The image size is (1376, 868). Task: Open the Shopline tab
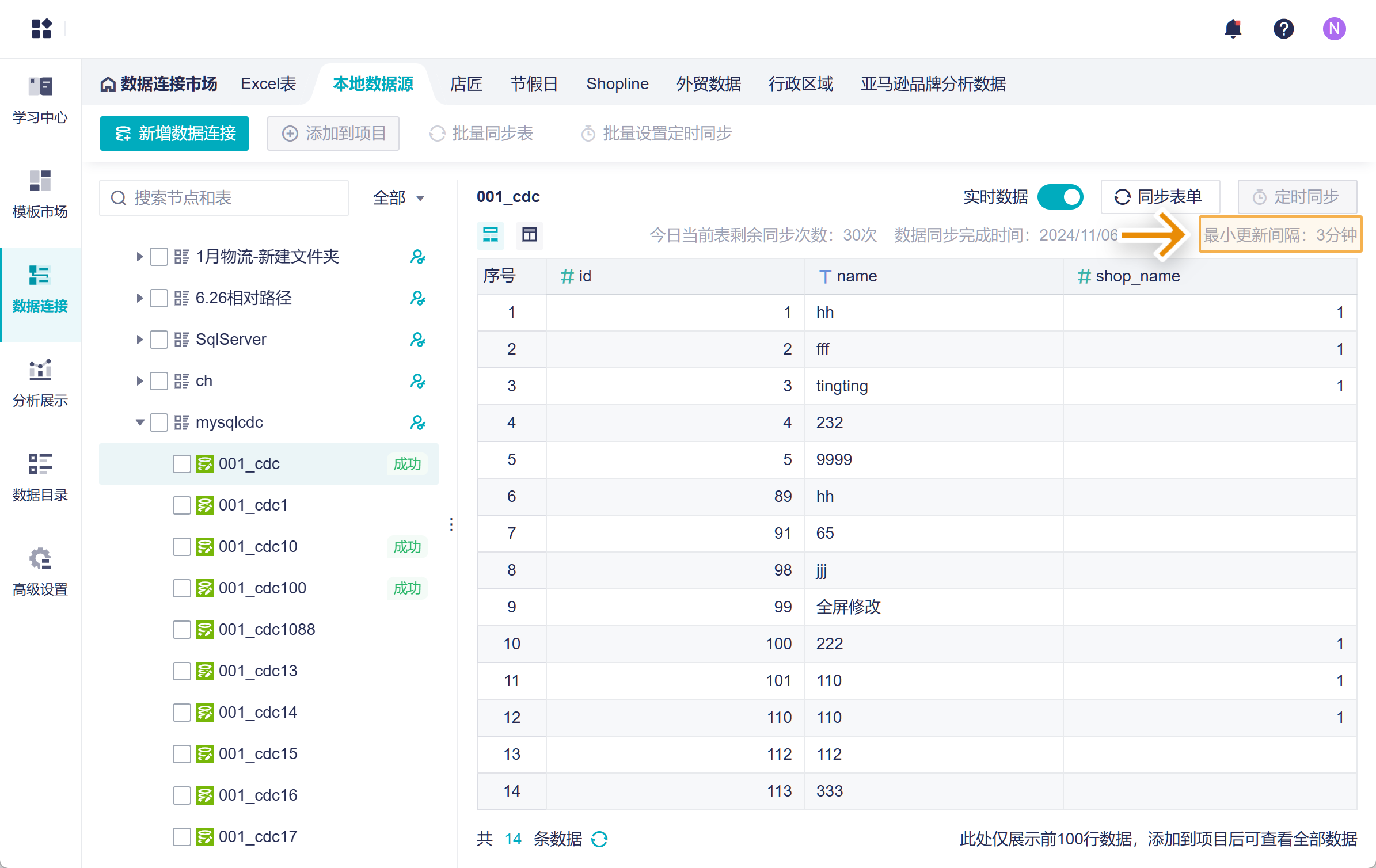click(x=617, y=84)
